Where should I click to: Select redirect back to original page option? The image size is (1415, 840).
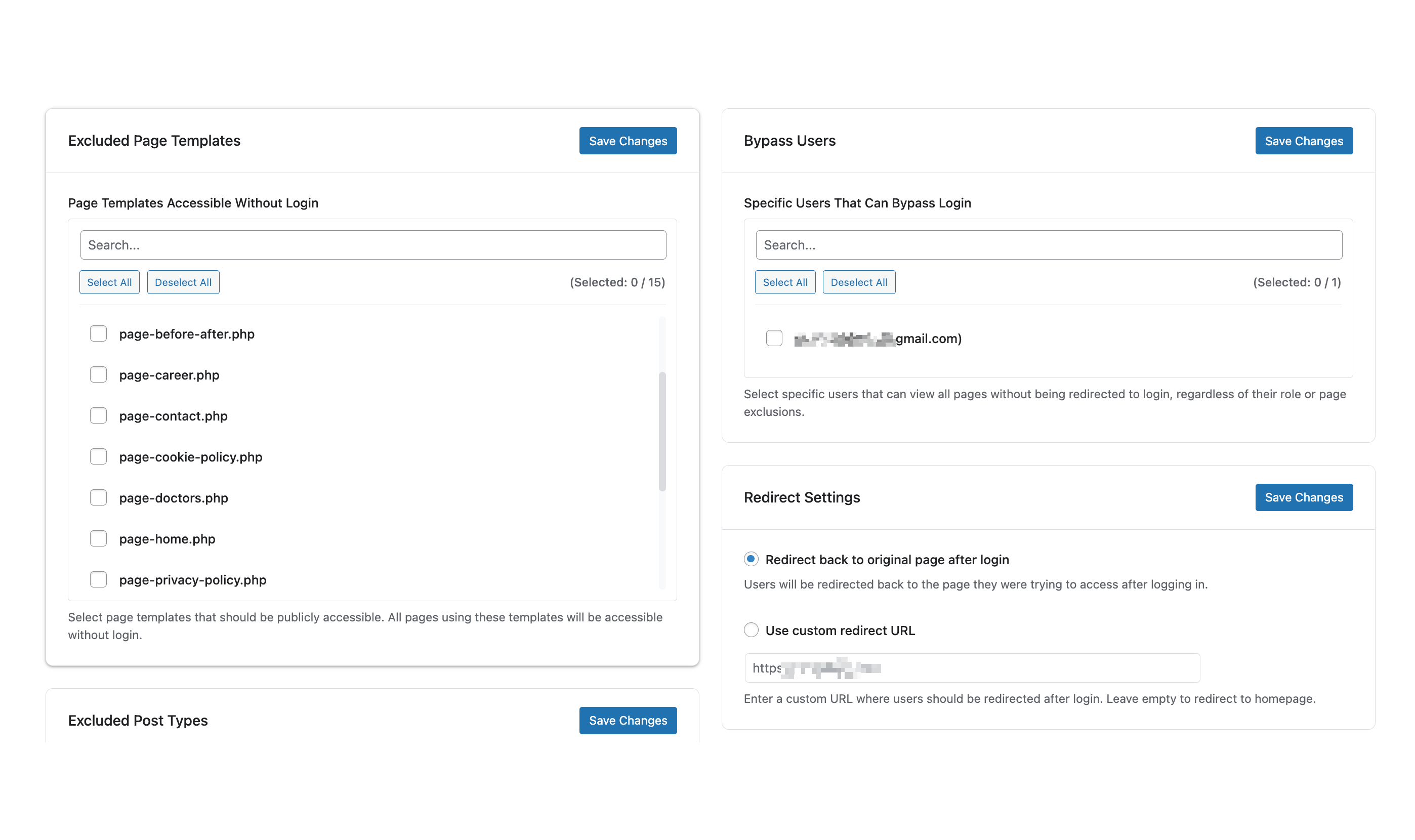point(751,559)
